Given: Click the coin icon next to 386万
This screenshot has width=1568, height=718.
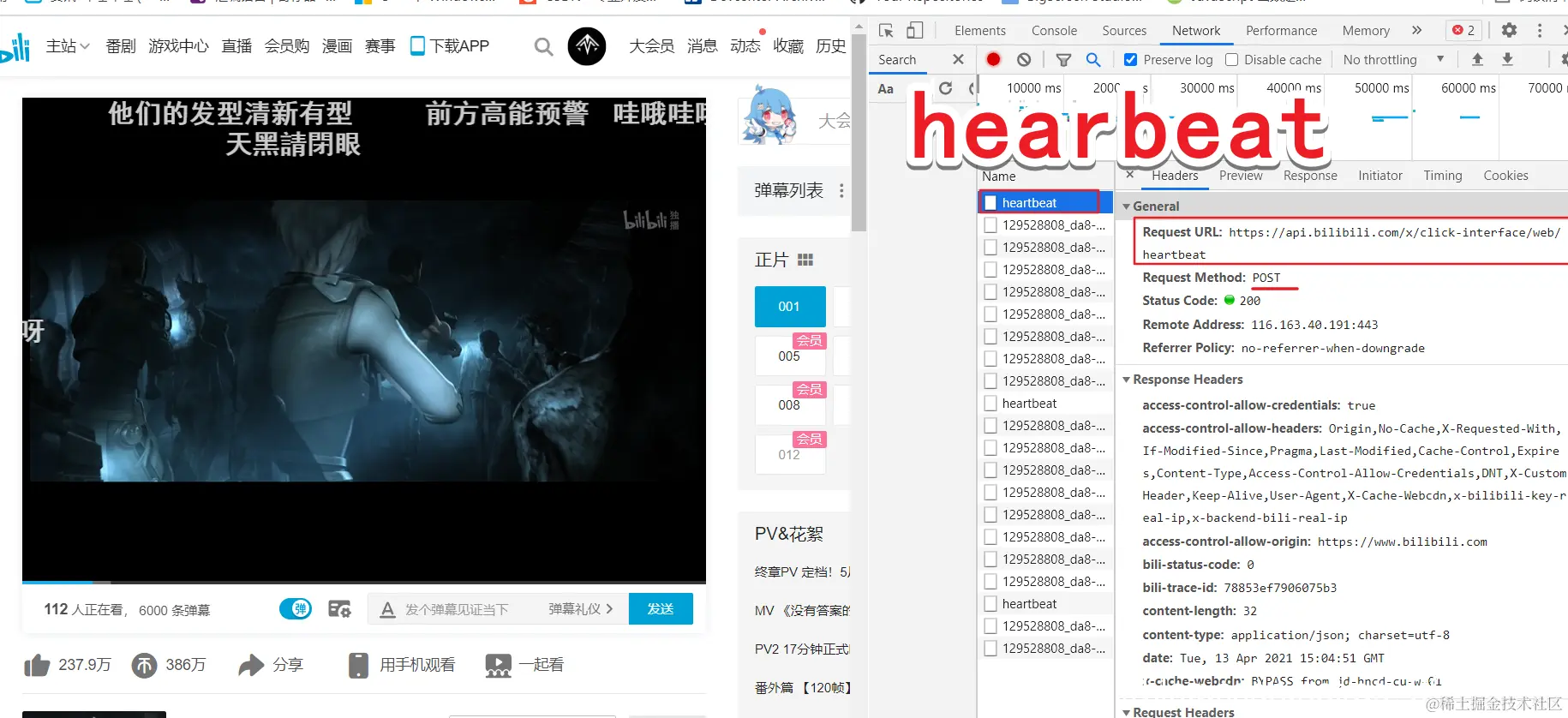Looking at the screenshot, I should point(144,665).
